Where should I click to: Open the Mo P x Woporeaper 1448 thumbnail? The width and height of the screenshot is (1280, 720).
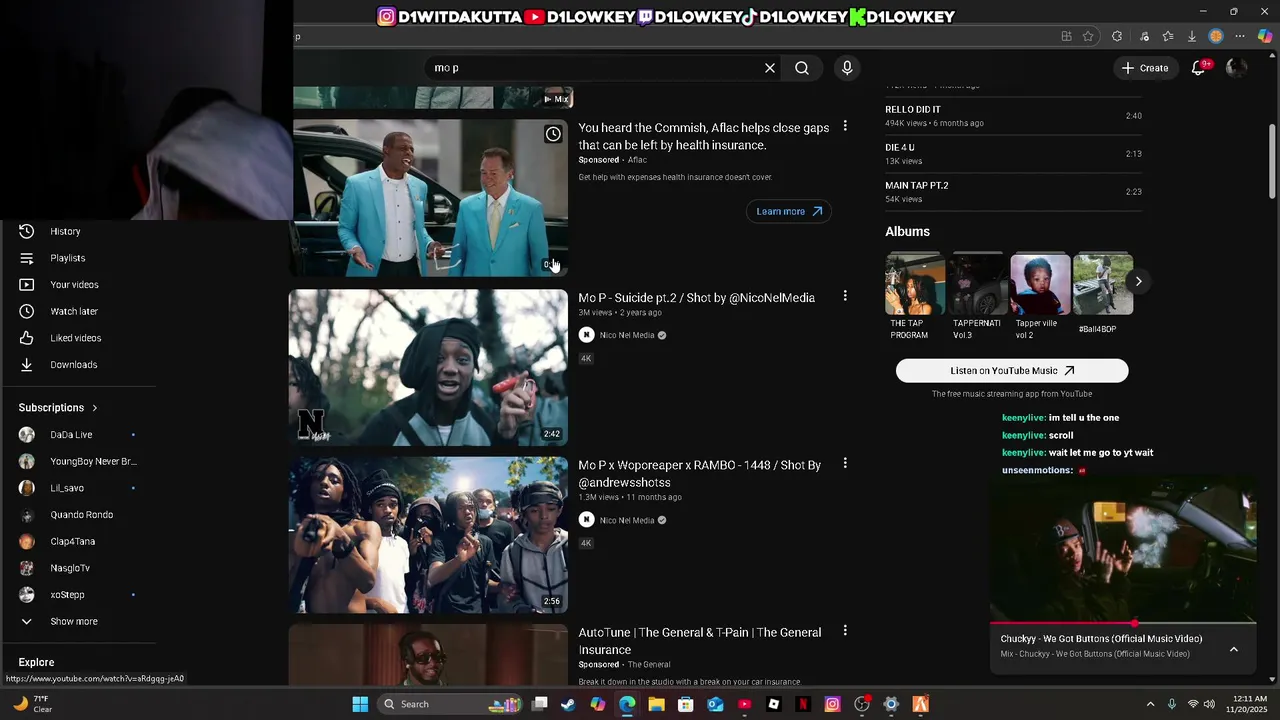click(x=428, y=535)
